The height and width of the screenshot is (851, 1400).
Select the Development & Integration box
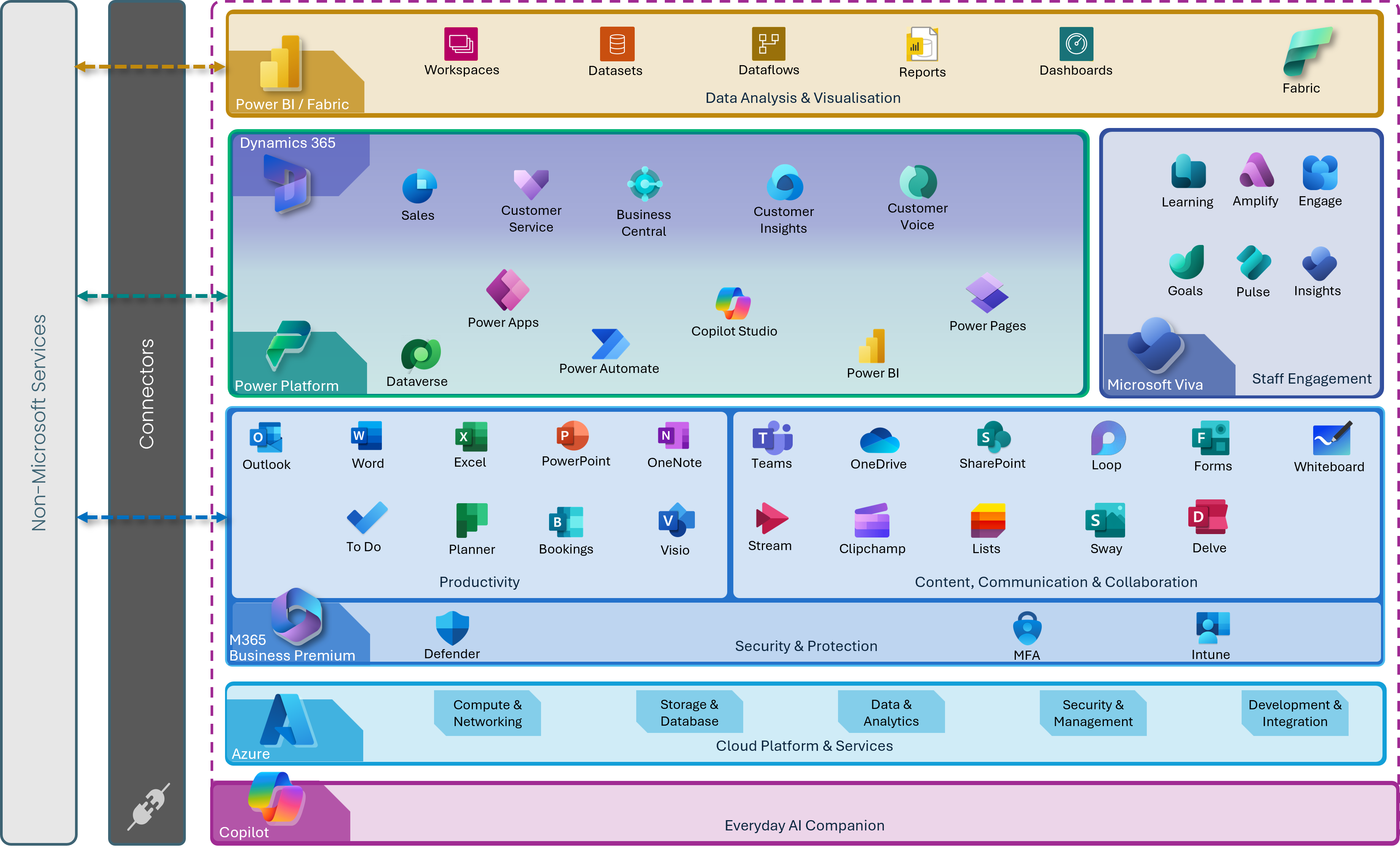click(1294, 713)
